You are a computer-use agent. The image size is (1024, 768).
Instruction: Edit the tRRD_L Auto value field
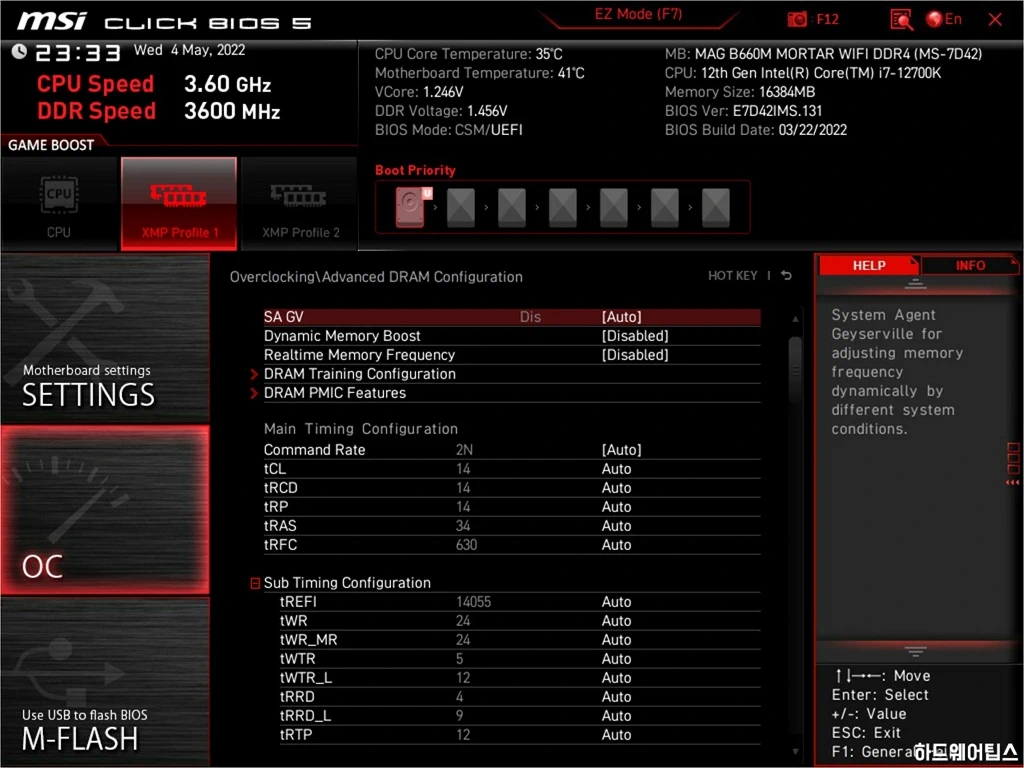tap(616, 715)
